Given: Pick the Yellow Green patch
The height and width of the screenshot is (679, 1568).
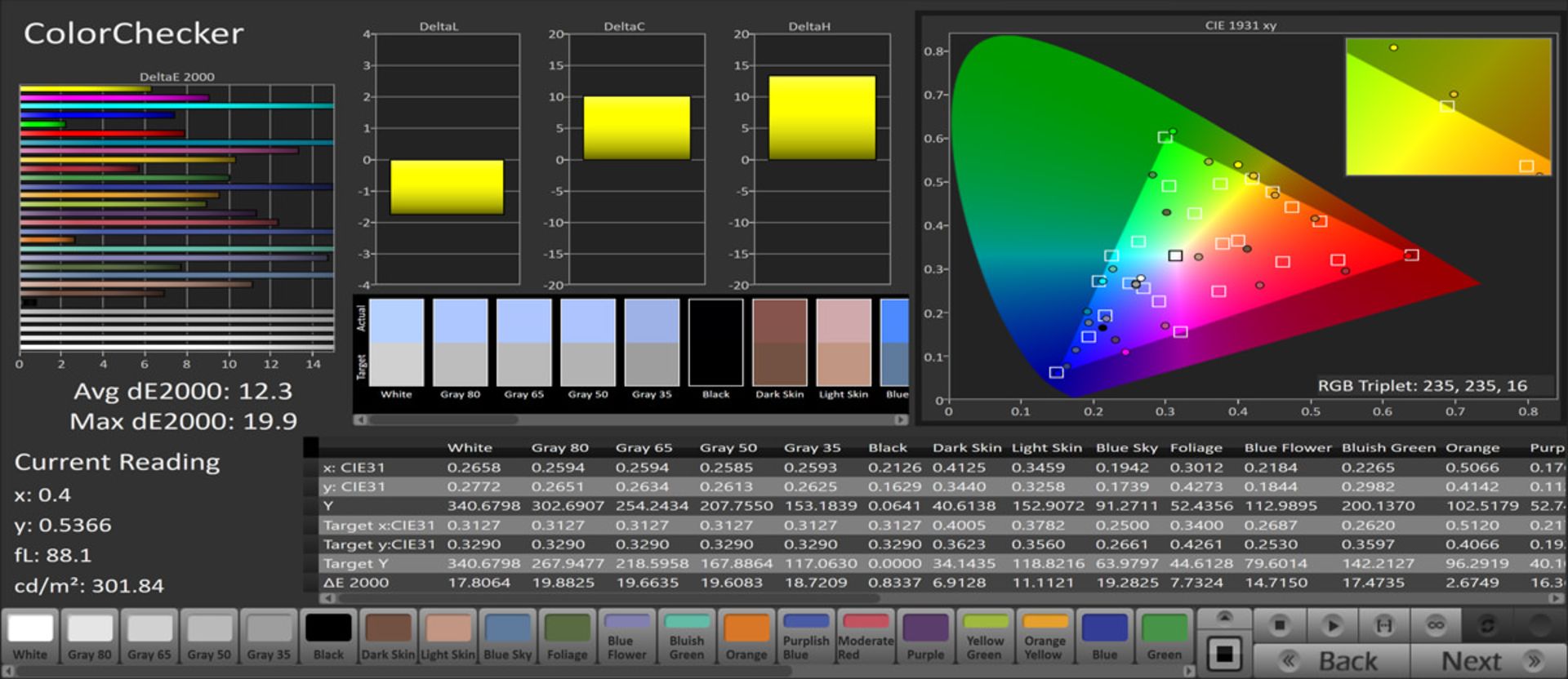Looking at the screenshot, I should [985, 637].
